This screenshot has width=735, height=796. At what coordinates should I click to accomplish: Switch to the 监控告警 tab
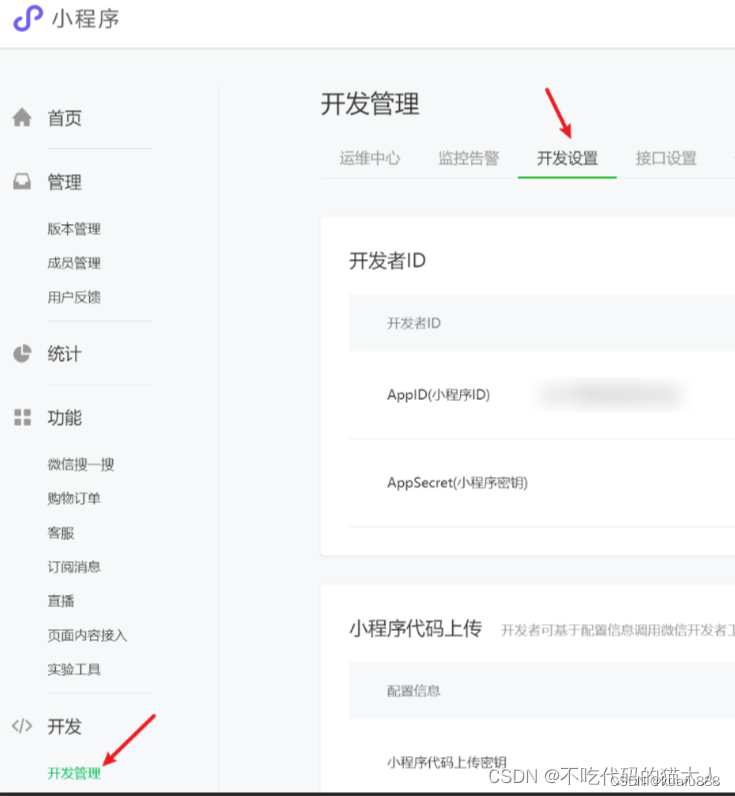[x=469, y=158]
